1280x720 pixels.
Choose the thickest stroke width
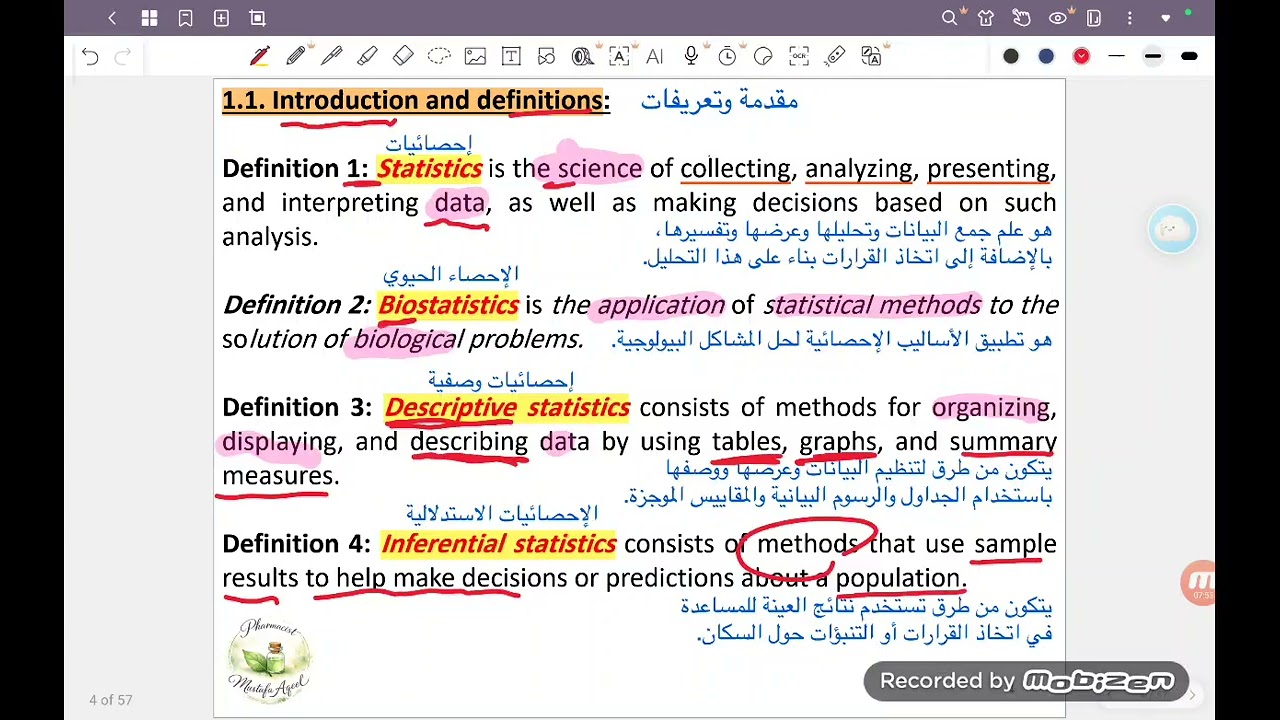pyautogui.click(x=1189, y=56)
